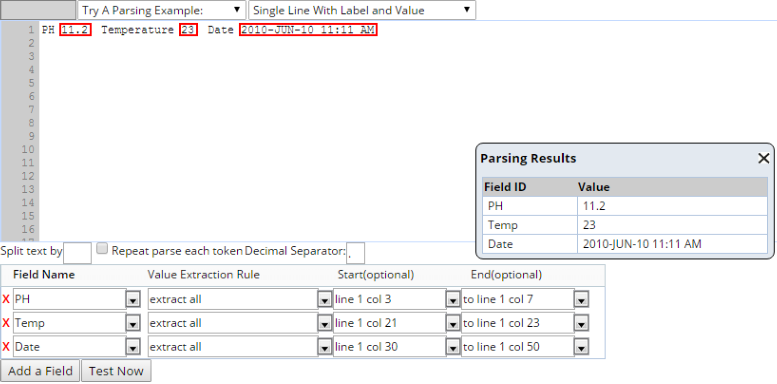Image resolution: width=777 pixels, height=384 pixels.
Task: Close the Parsing Results popup
Action: pyautogui.click(x=764, y=159)
